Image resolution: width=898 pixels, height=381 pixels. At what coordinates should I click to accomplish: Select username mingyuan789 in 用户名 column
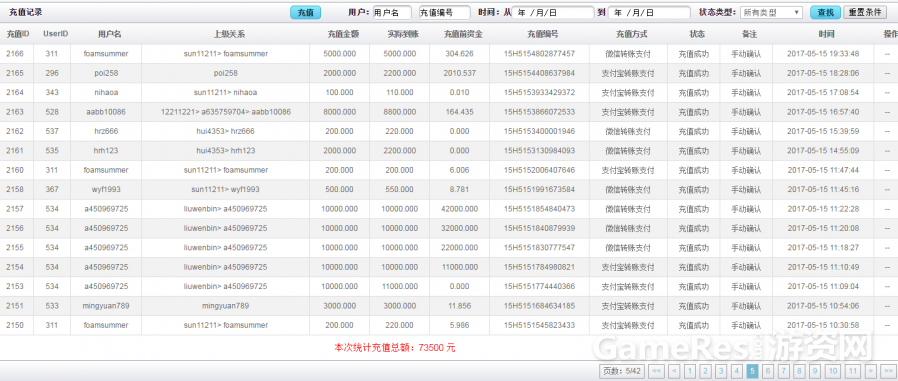click(106, 306)
